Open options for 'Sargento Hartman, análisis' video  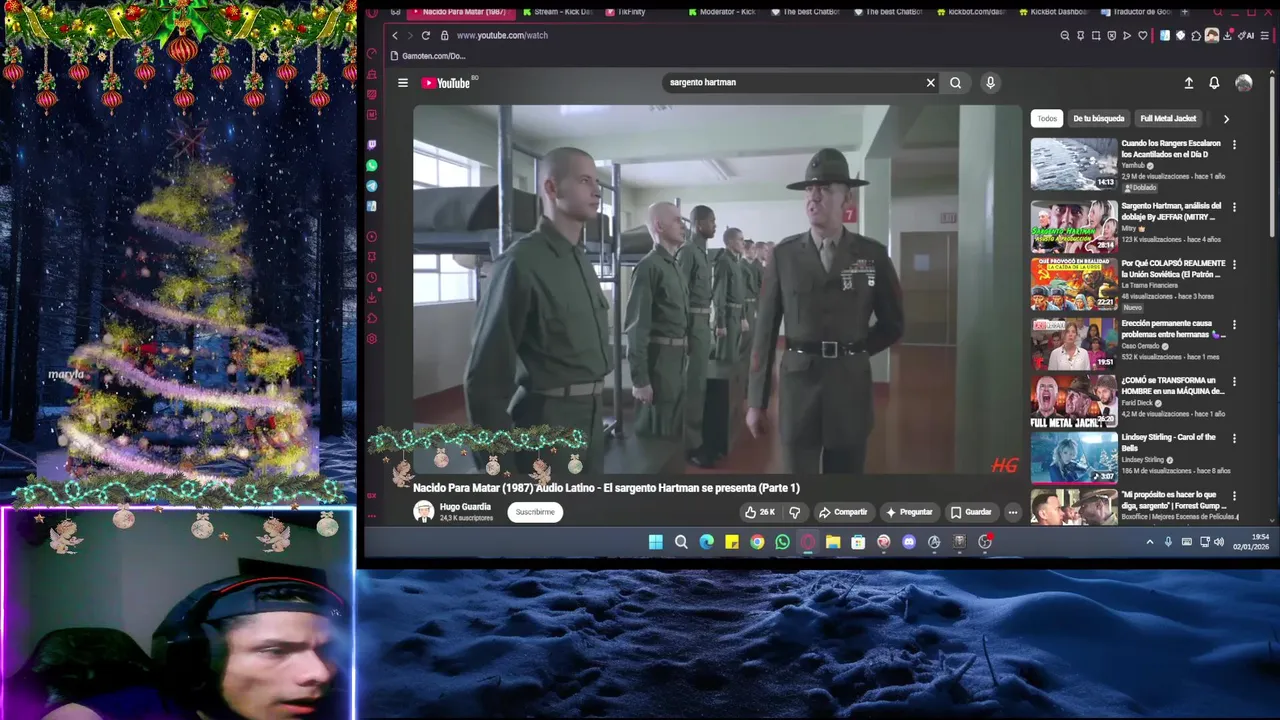point(1234,207)
